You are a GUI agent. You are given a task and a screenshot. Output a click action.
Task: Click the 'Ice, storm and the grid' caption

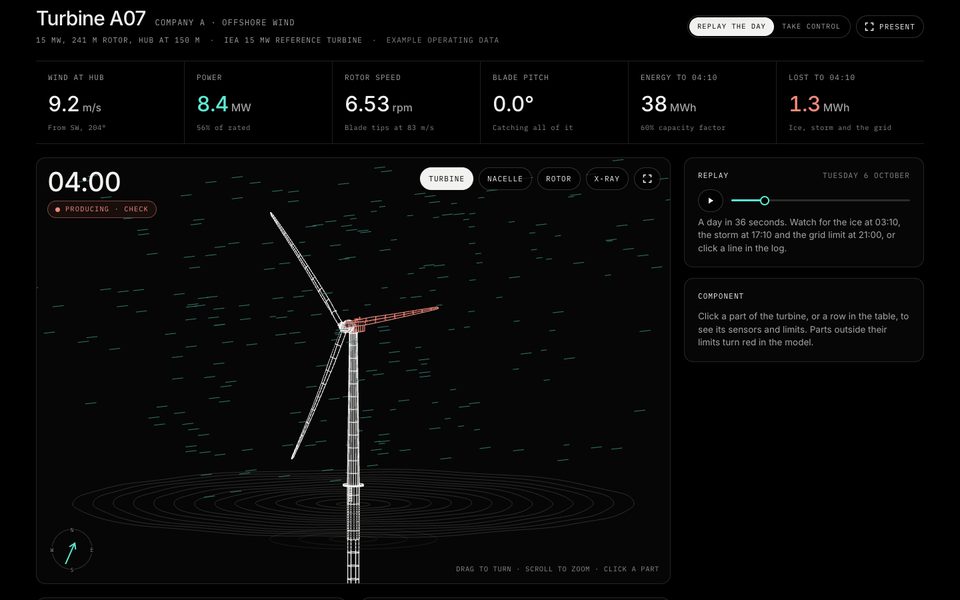pyautogui.click(x=839, y=128)
